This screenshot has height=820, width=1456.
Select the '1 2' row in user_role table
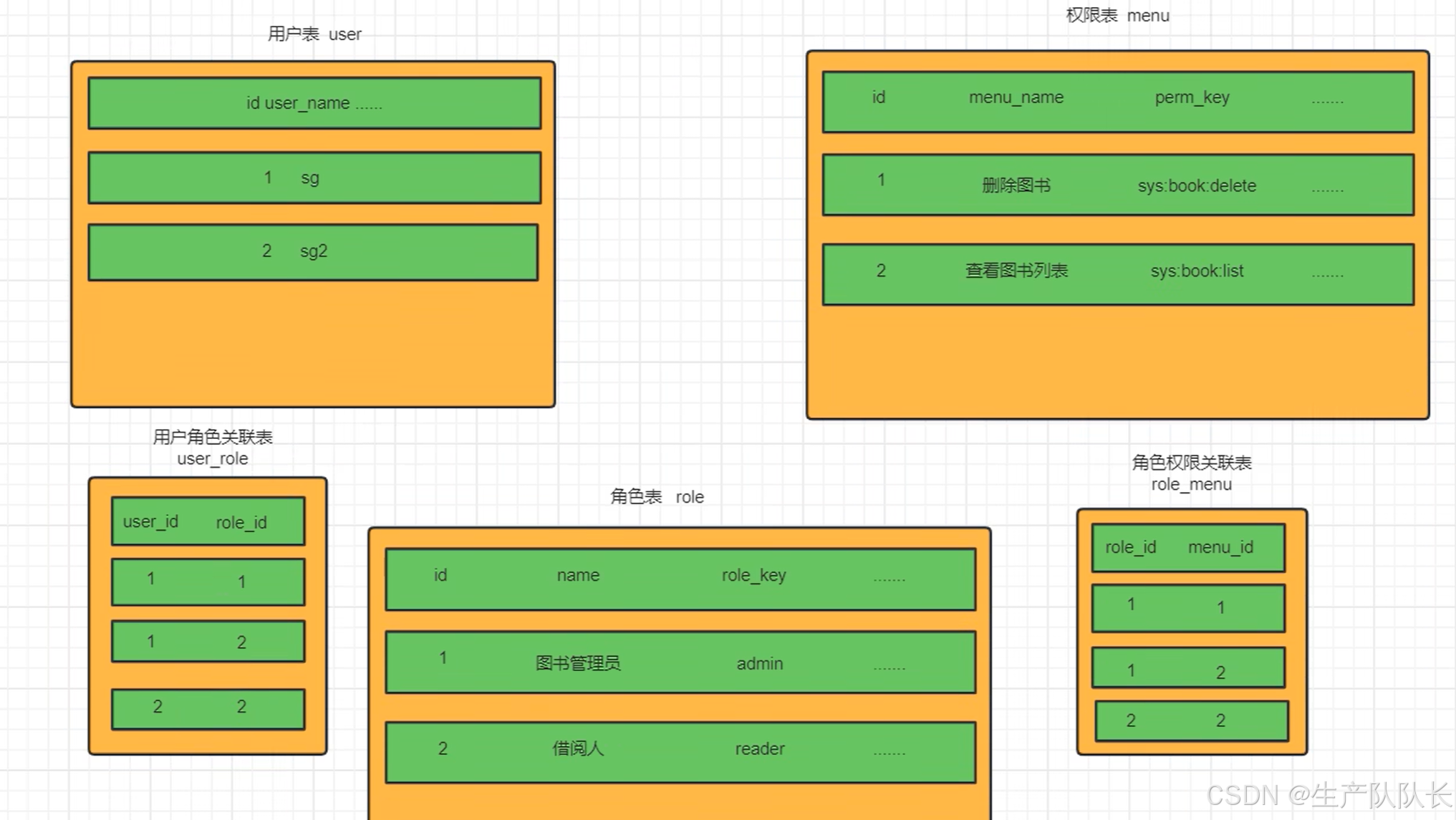tap(206, 641)
